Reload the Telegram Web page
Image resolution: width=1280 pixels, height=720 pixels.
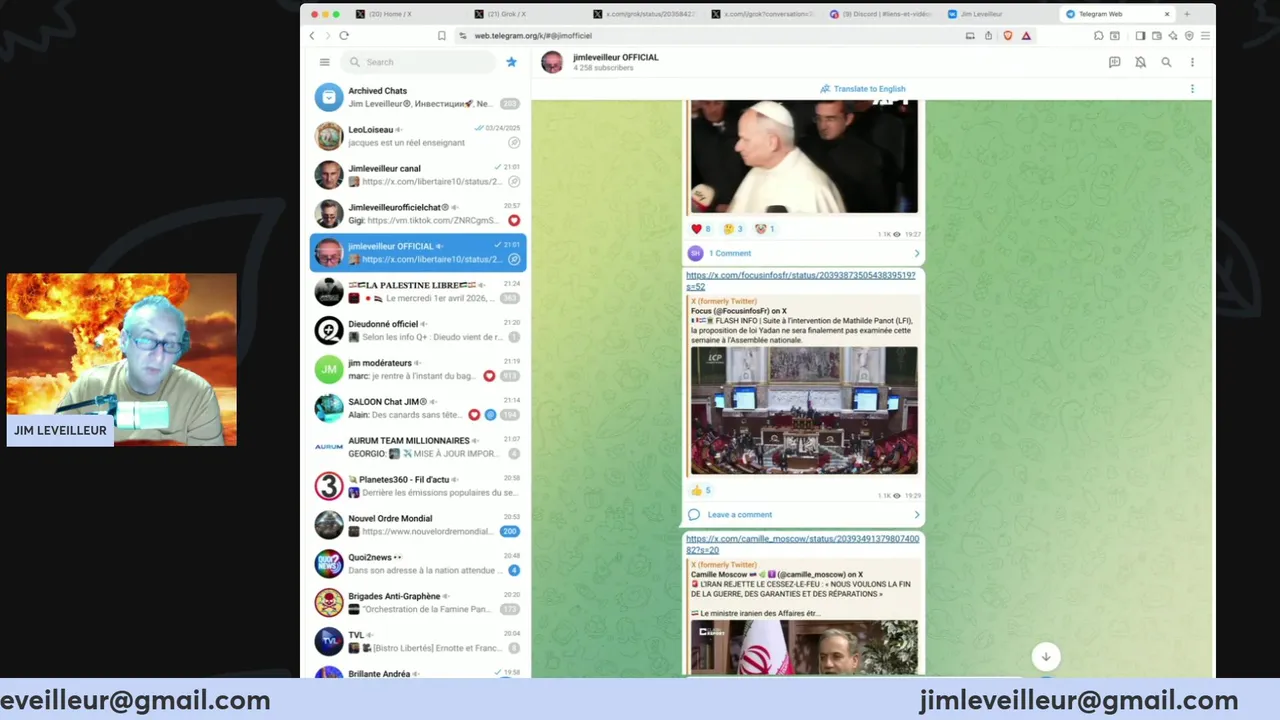[x=344, y=35]
